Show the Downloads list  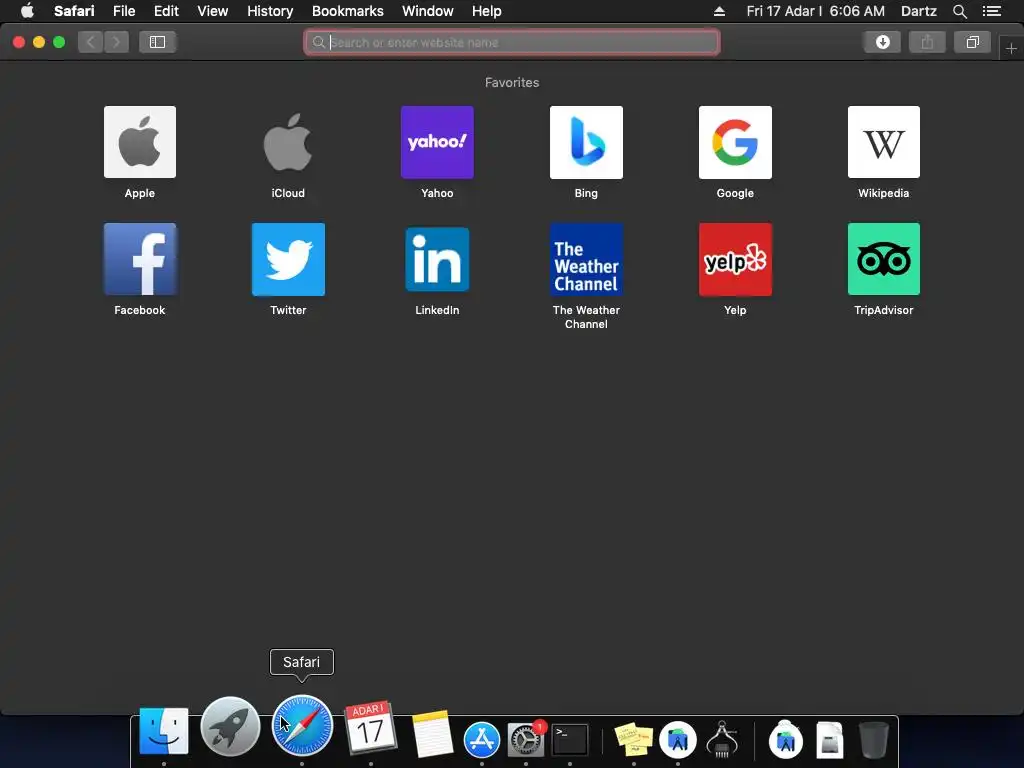[882, 42]
